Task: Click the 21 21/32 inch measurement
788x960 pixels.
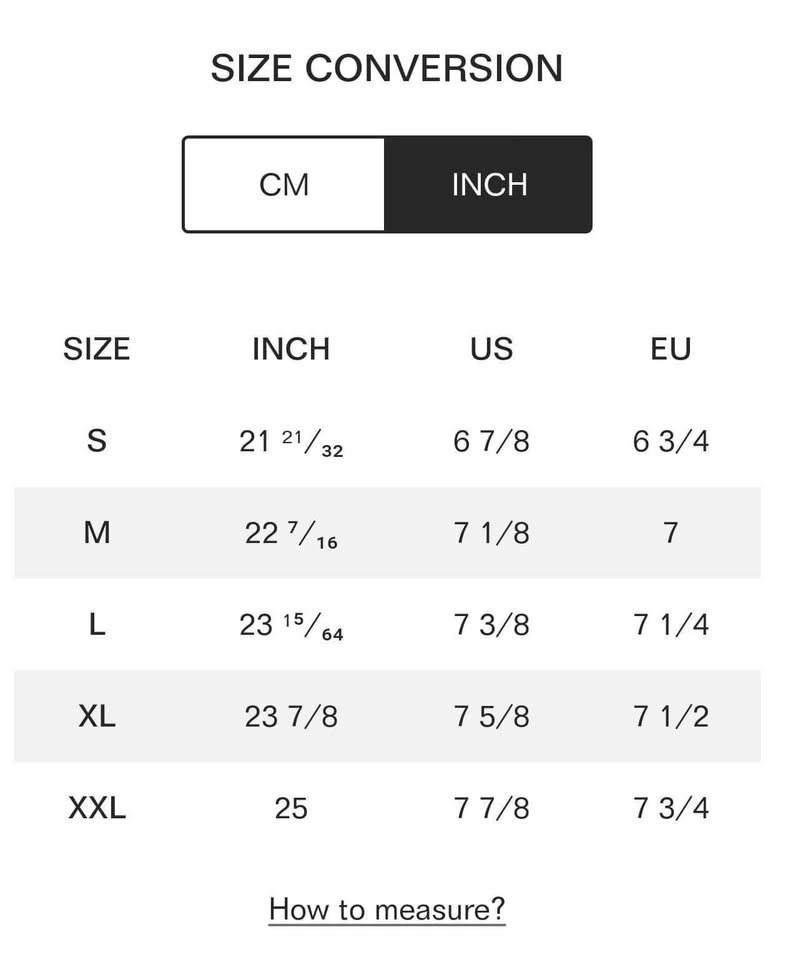Action: (291, 442)
